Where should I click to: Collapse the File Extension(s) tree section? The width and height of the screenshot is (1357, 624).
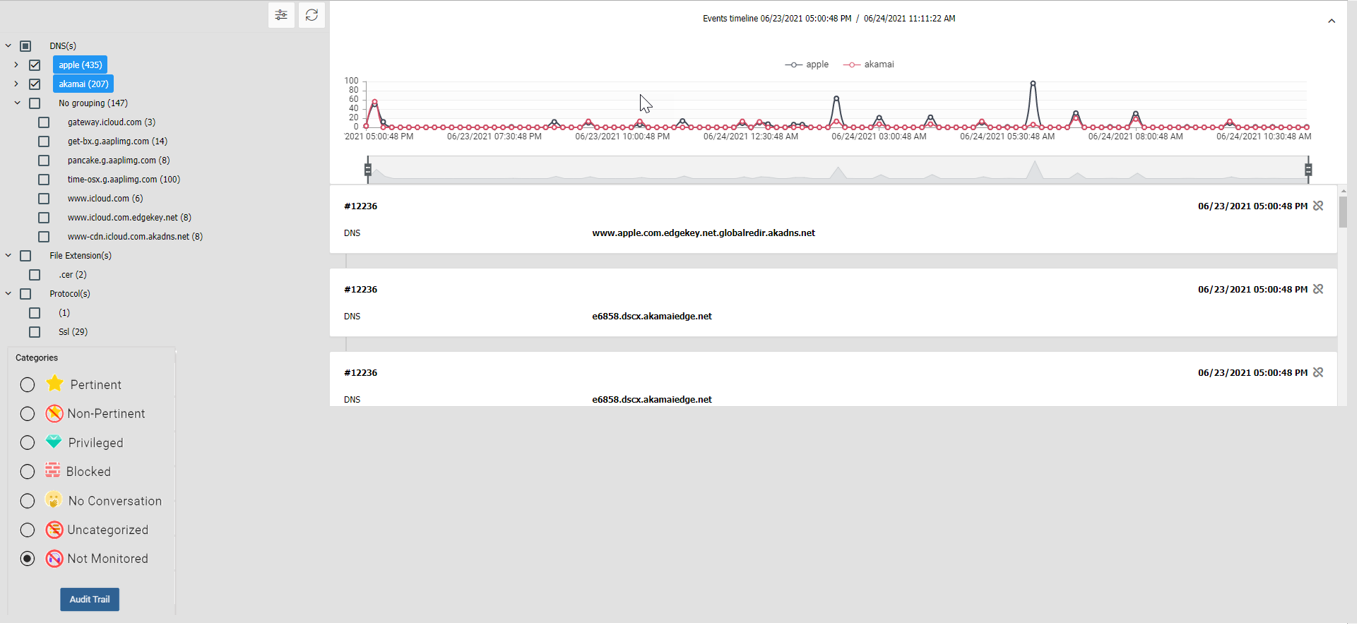8,256
